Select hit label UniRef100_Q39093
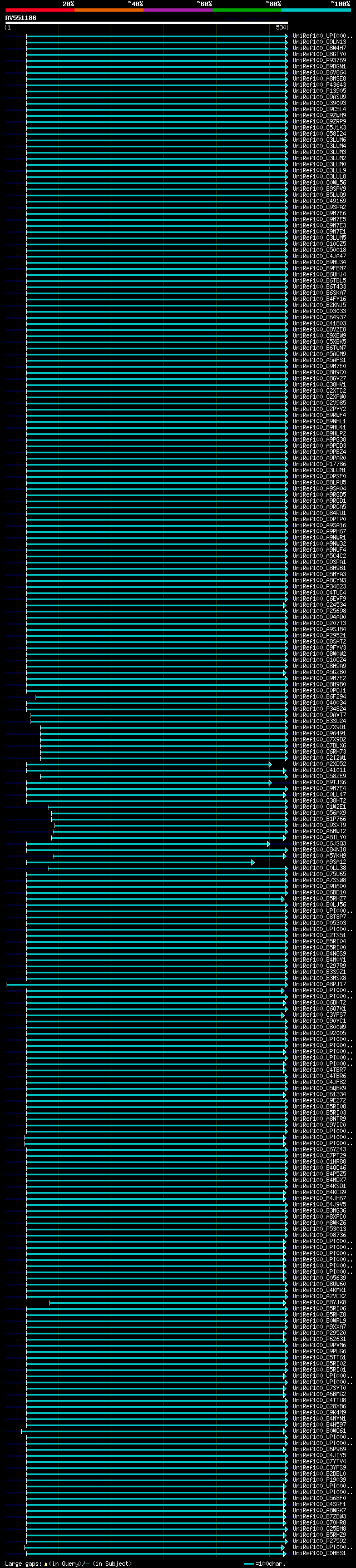 [319, 103]
